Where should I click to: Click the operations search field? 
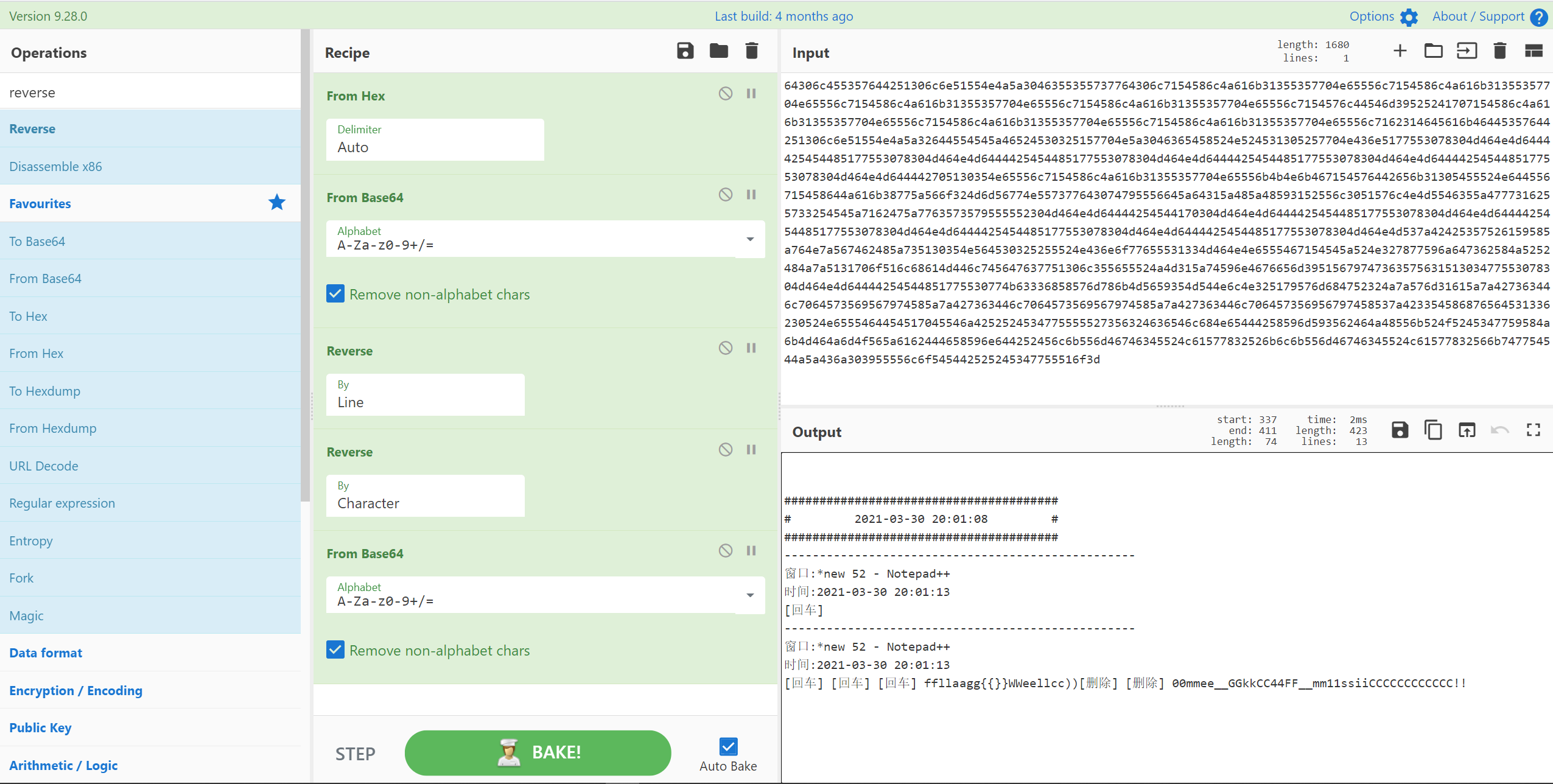150,93
